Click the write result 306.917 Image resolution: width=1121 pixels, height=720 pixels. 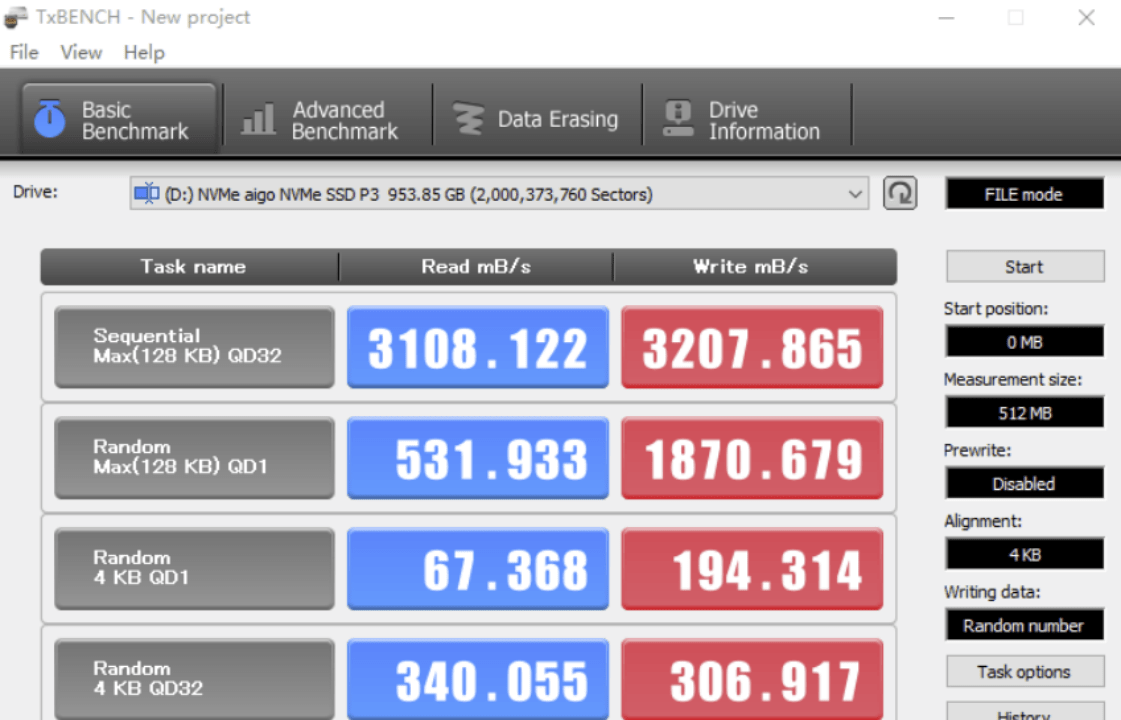pyautogui.click(x=752, y=679)
